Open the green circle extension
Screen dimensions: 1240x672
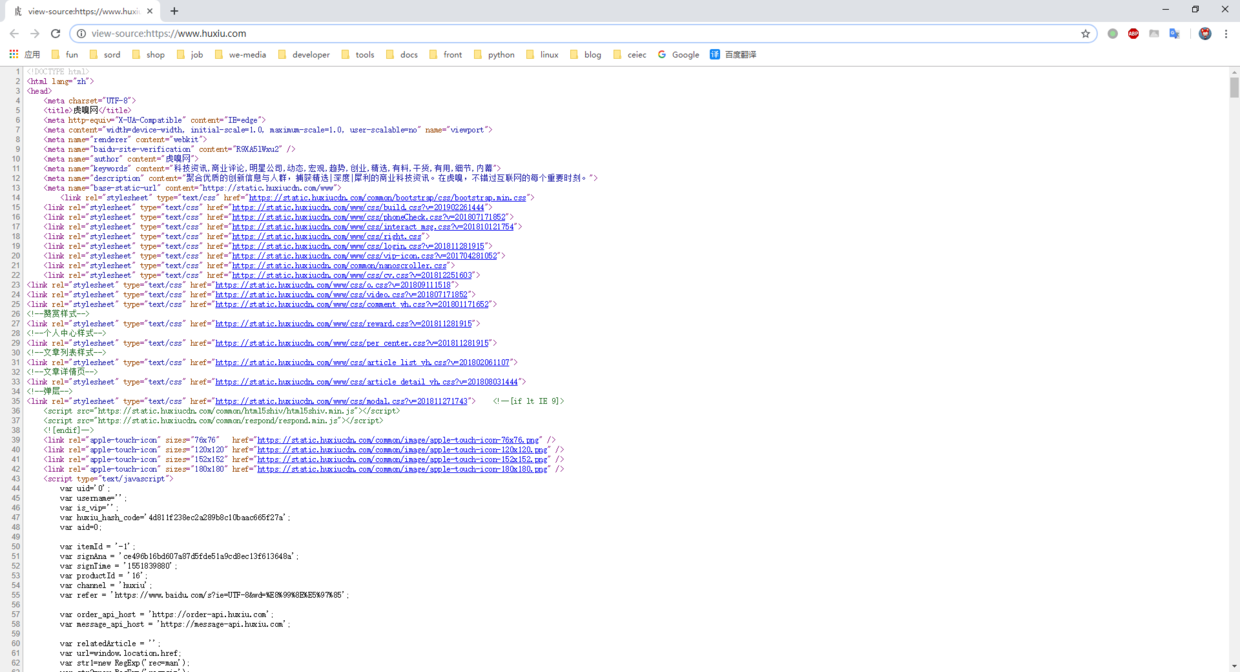[x=1112, y=33]
